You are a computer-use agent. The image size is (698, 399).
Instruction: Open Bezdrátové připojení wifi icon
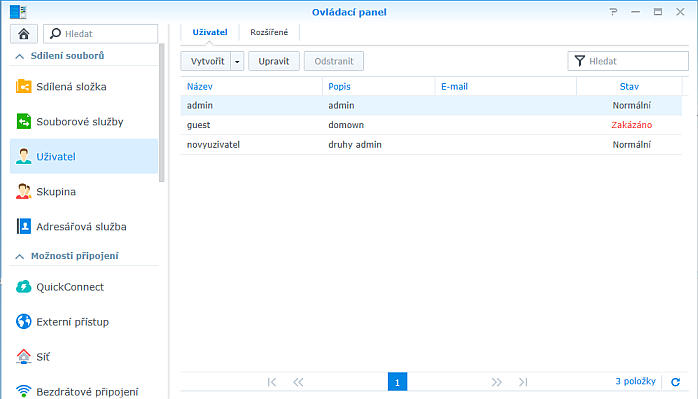24,391
